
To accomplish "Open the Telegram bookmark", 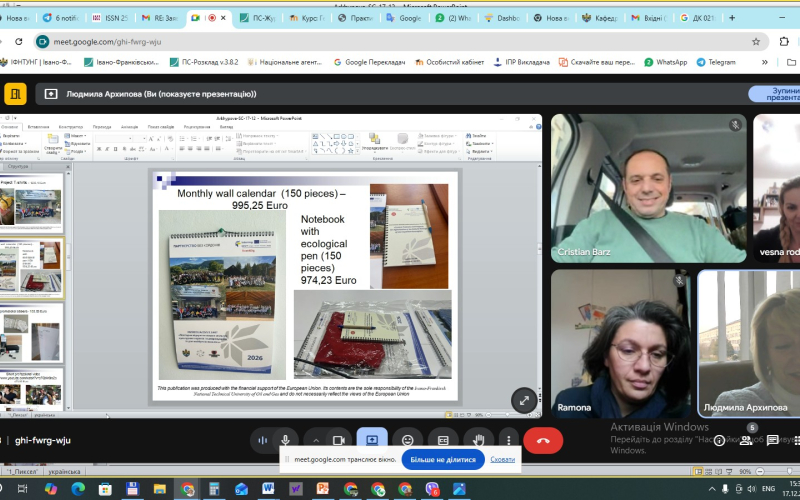I will pyautogui.click(x=716, y=62).
